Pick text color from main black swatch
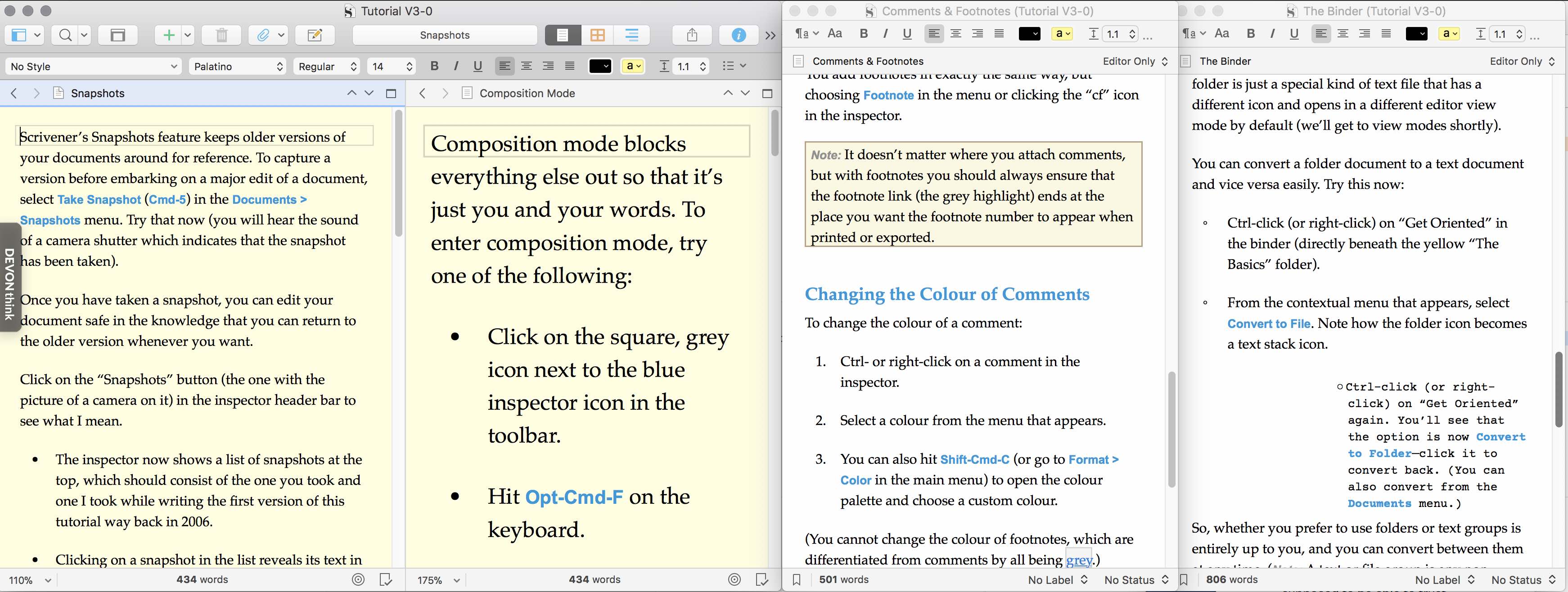This screenshot has height=592, width=1568. 599,66
